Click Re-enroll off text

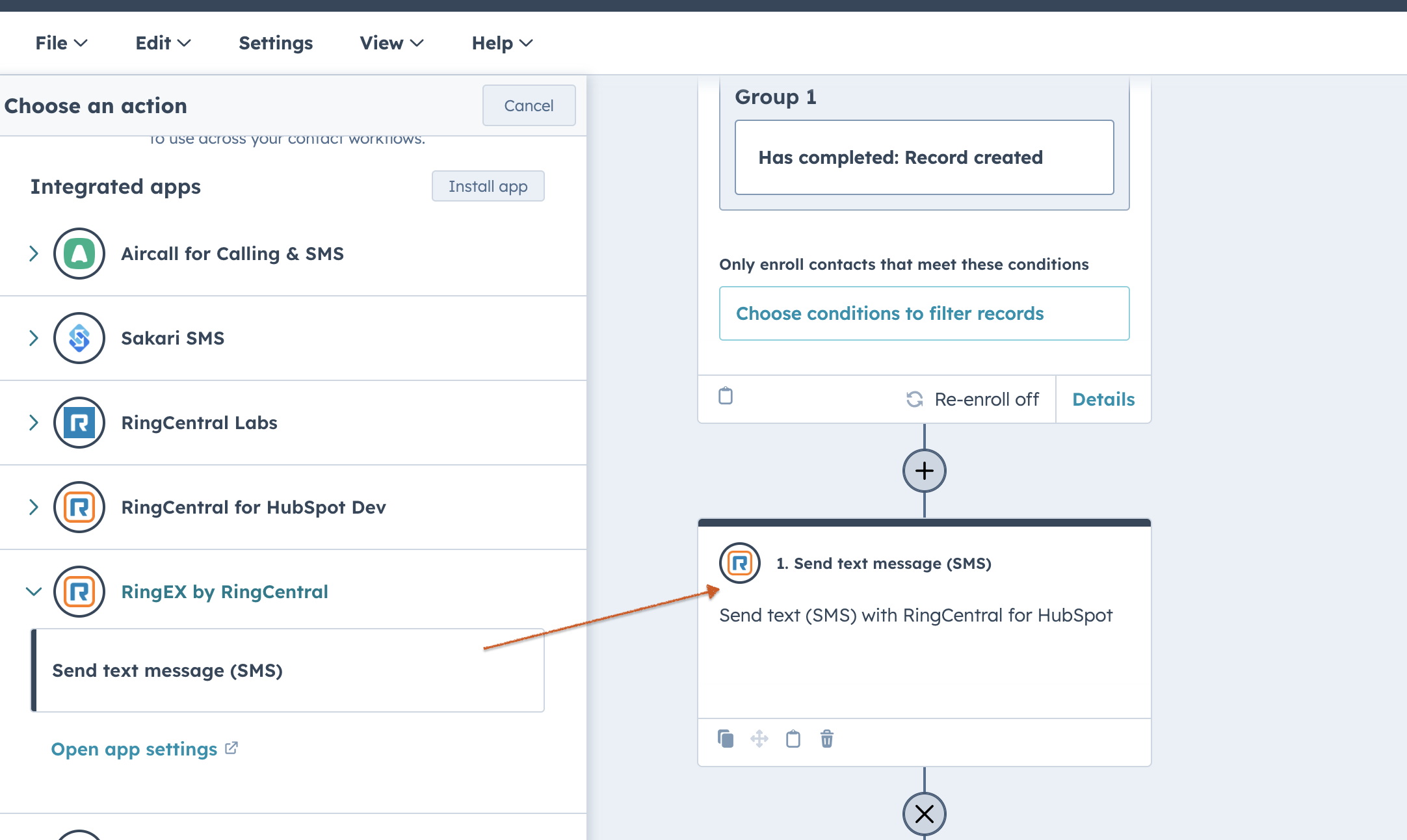point(986,399)
